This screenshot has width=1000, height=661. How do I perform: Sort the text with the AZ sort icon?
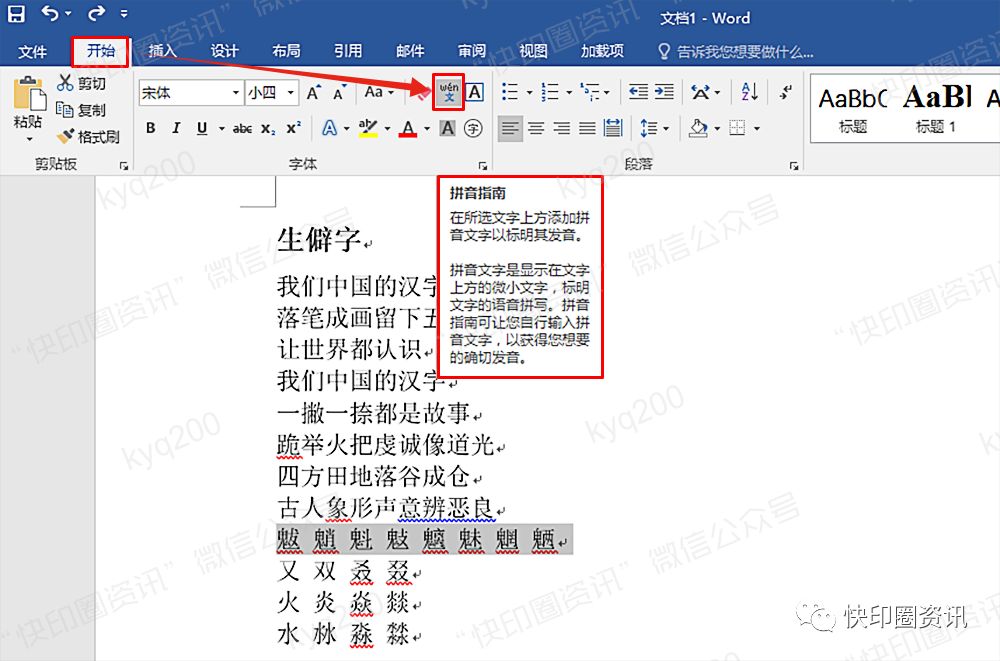click(x=747, y=93)
